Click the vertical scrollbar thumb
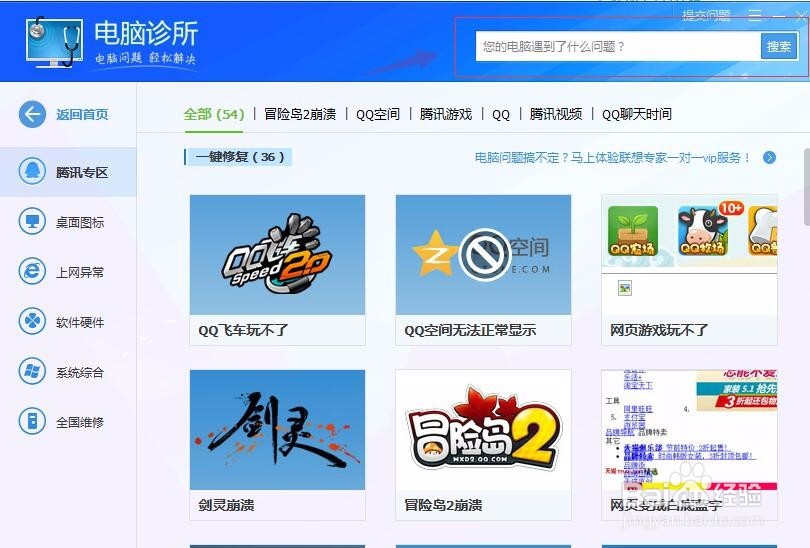The height and width of the screenshot is (548, 810). point(806,187)
